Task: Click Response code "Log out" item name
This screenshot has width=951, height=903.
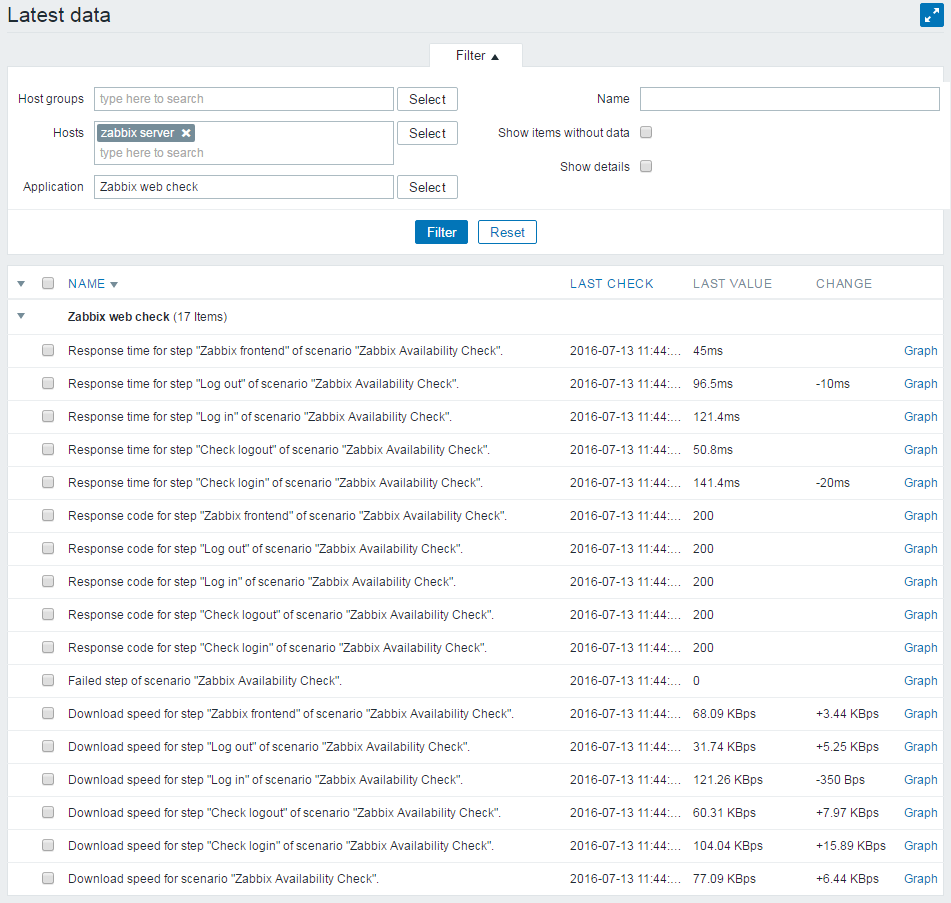Action: [x=265, y=549]
